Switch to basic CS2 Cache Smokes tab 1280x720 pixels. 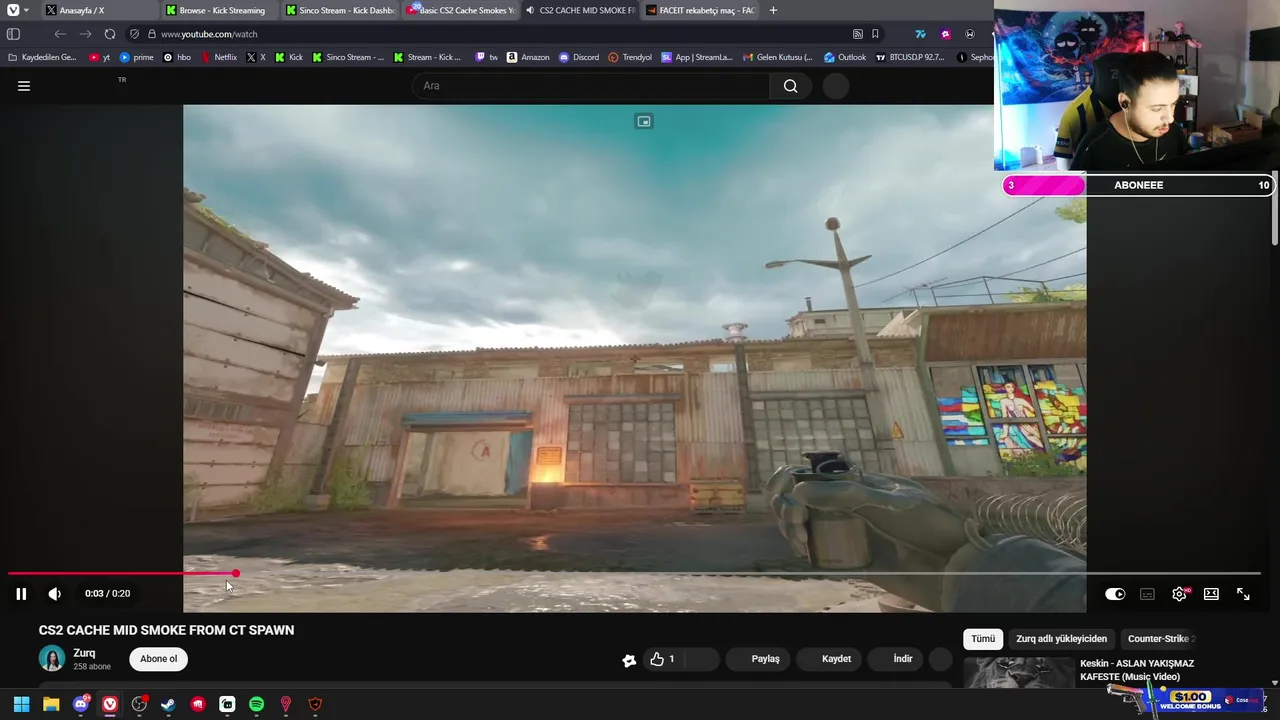click(x=459, y=10)
